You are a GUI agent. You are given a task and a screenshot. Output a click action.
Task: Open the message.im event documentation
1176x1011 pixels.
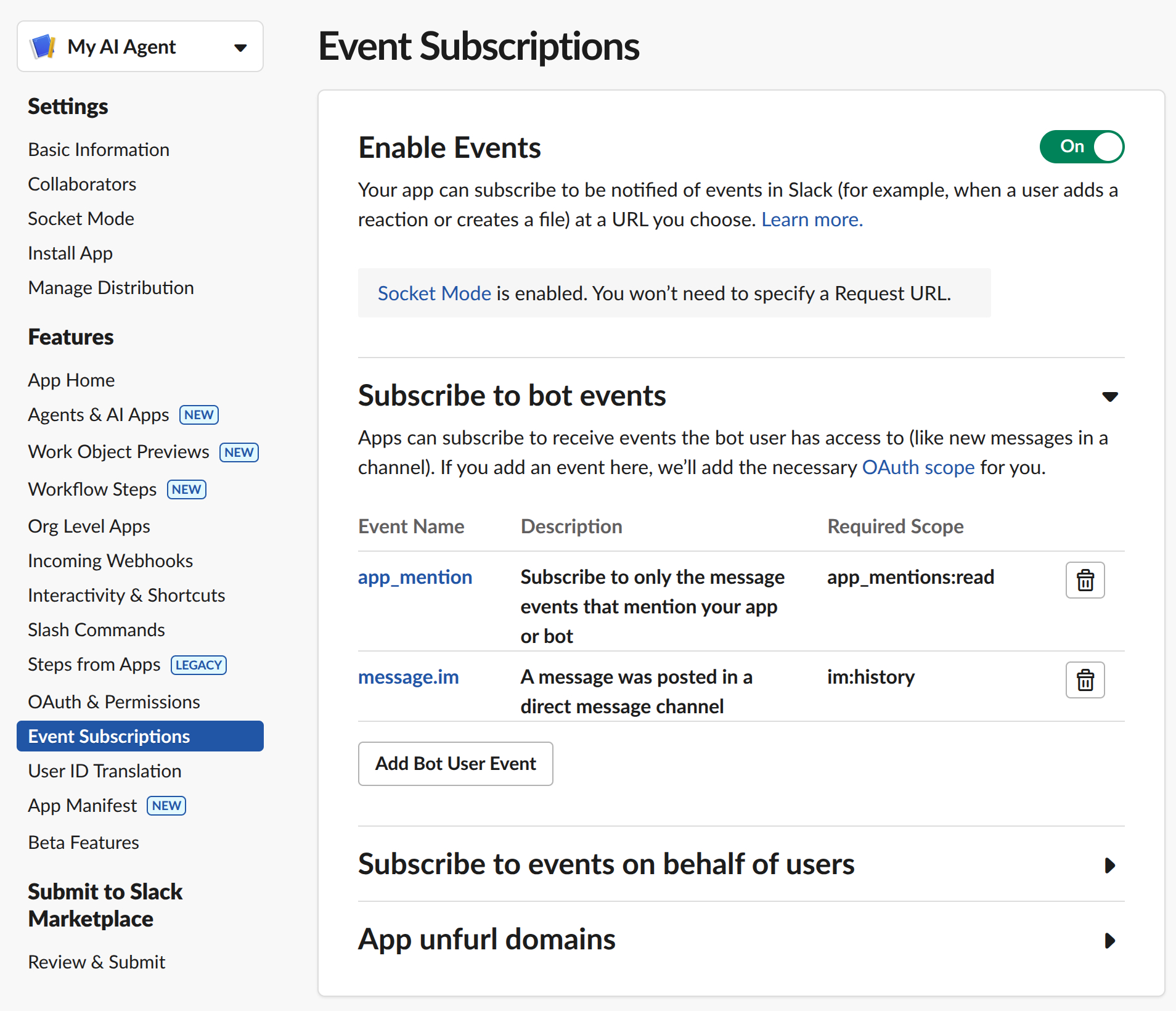408,676
